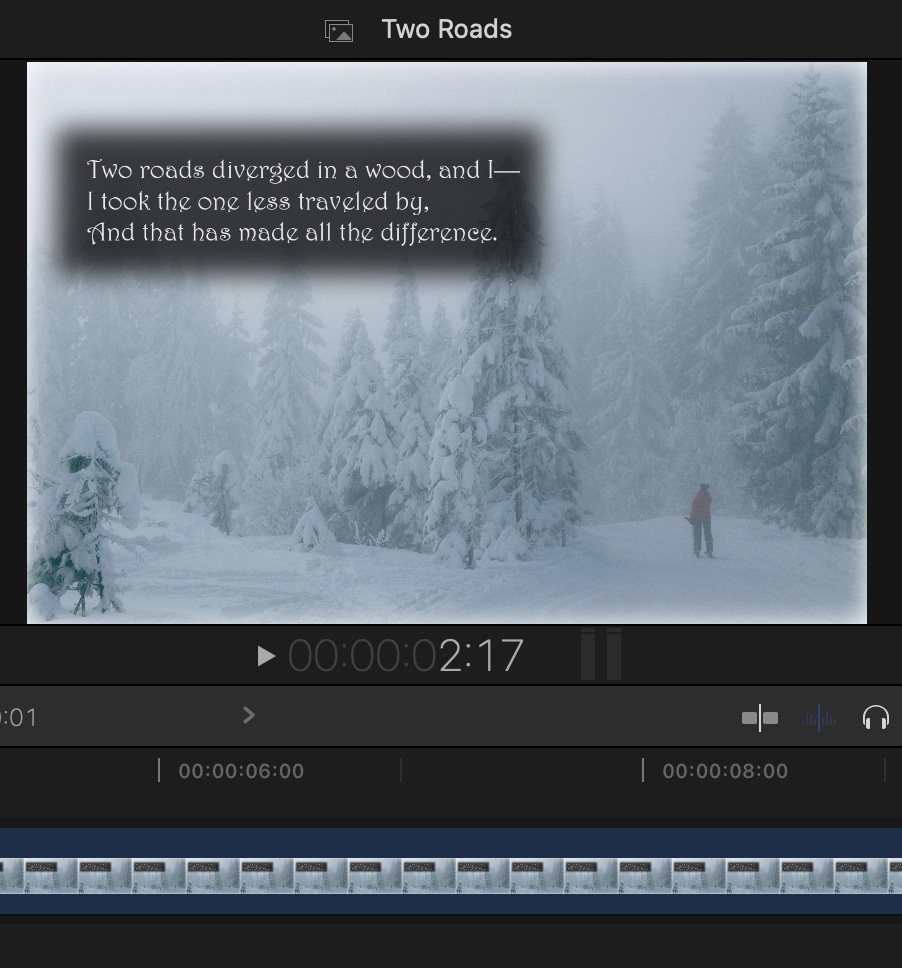Click the play button beside the timecode
Screen dimensions: 902x968
(x=265, y=656)
